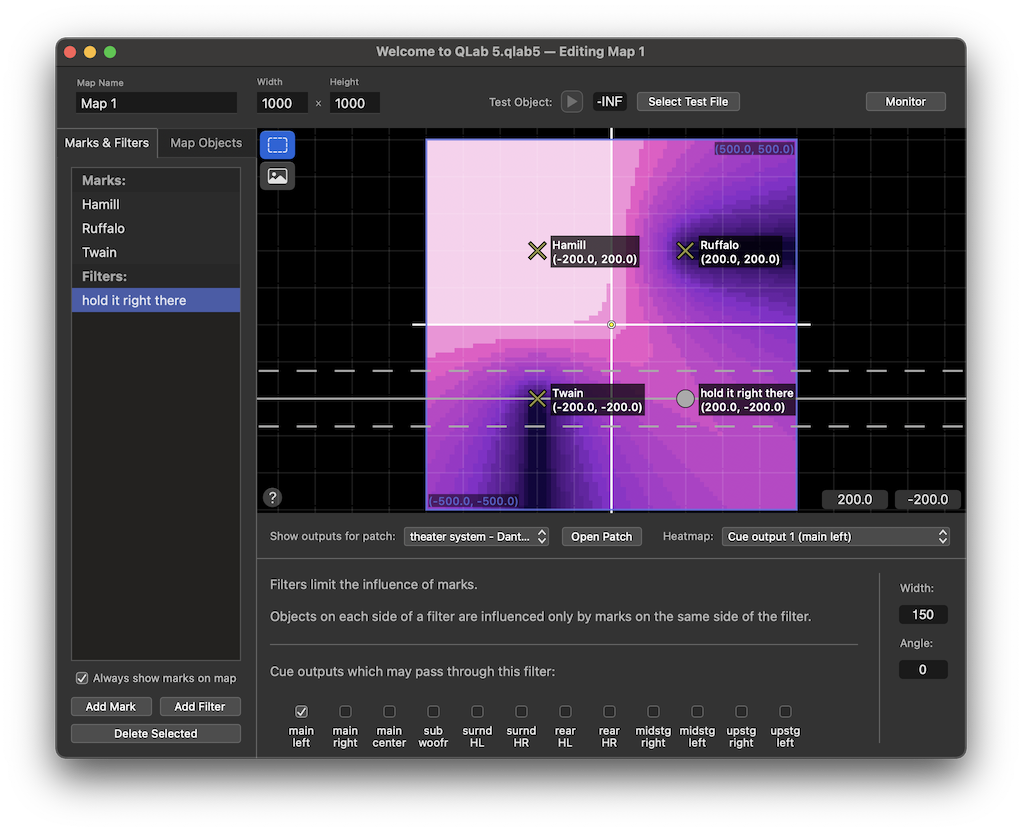Screen dimensions: 1022x832
Task: Open the help question mark icon
Action: pos(271,497)
